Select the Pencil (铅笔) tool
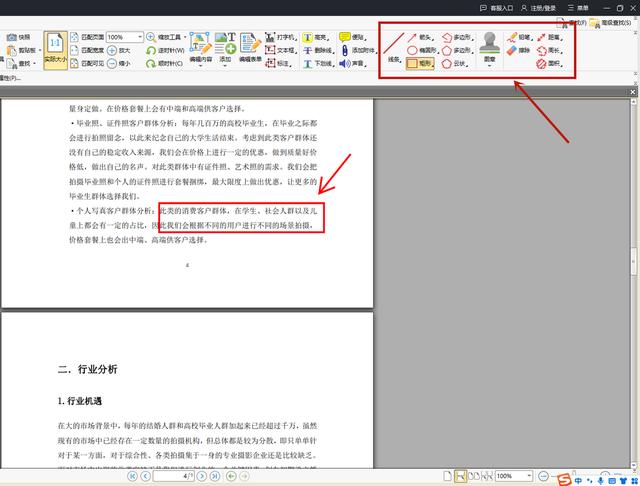 coord(519,38)
